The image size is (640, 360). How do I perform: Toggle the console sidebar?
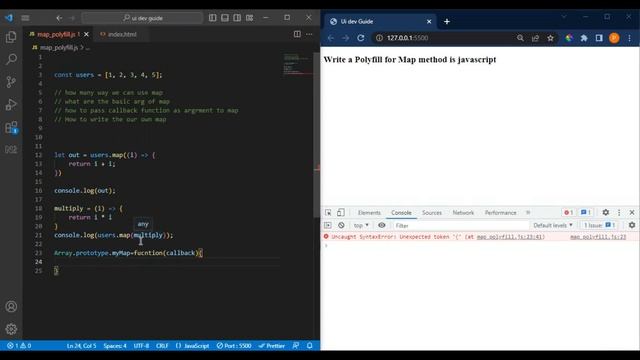(328, 225)
